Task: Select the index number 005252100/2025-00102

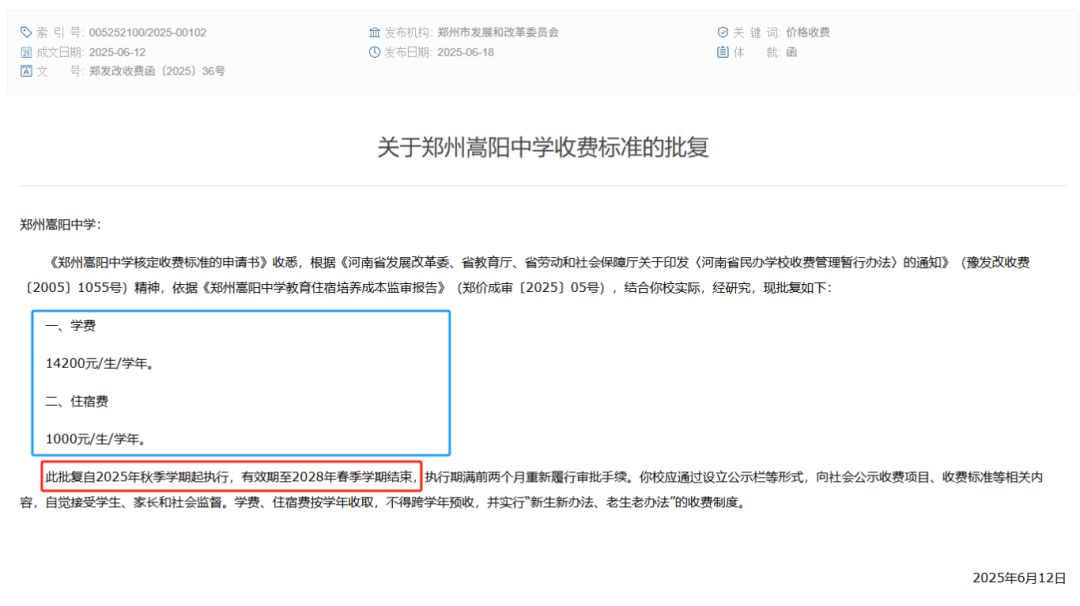Action: [x=147, y=32]
